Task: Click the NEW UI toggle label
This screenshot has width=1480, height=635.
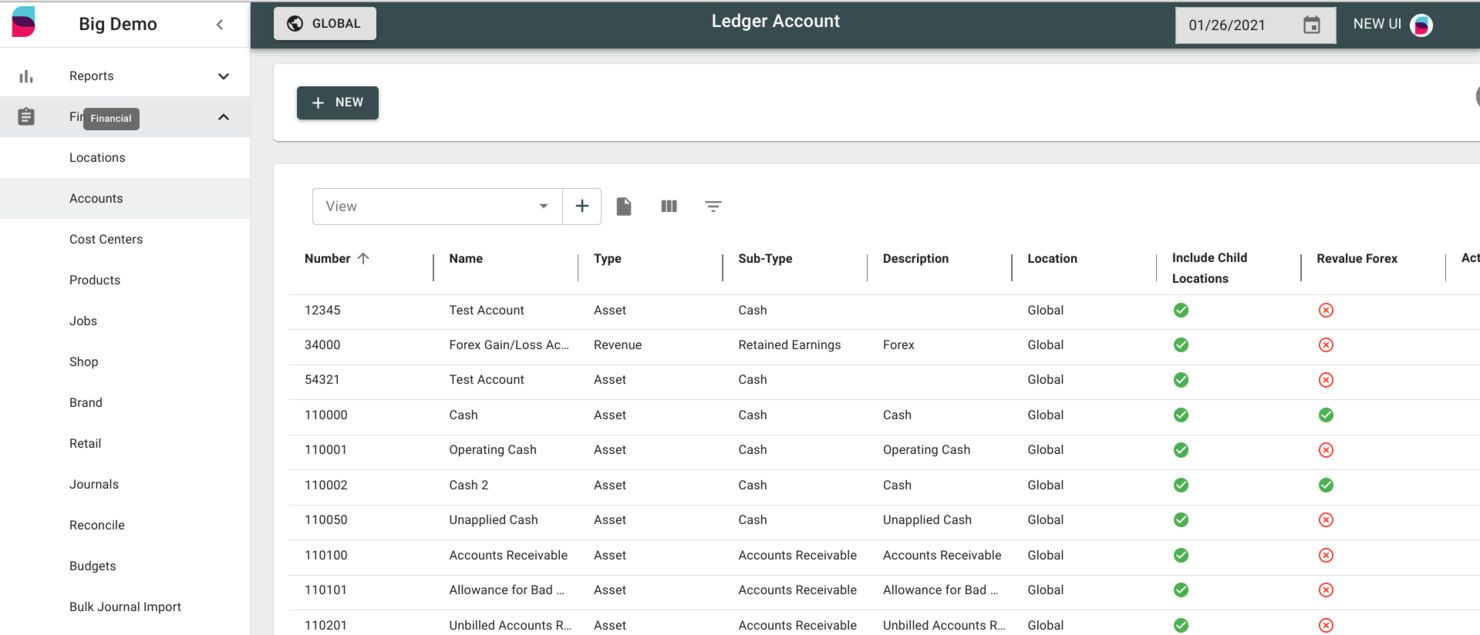Action: pyautogui.click(x=1377, y=24)
